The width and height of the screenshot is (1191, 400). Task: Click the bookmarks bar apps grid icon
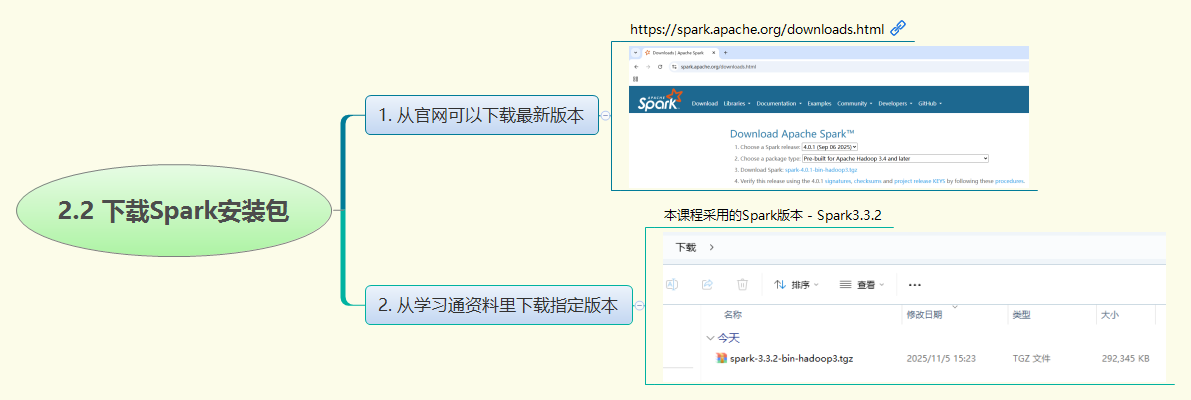click(636, 79)
